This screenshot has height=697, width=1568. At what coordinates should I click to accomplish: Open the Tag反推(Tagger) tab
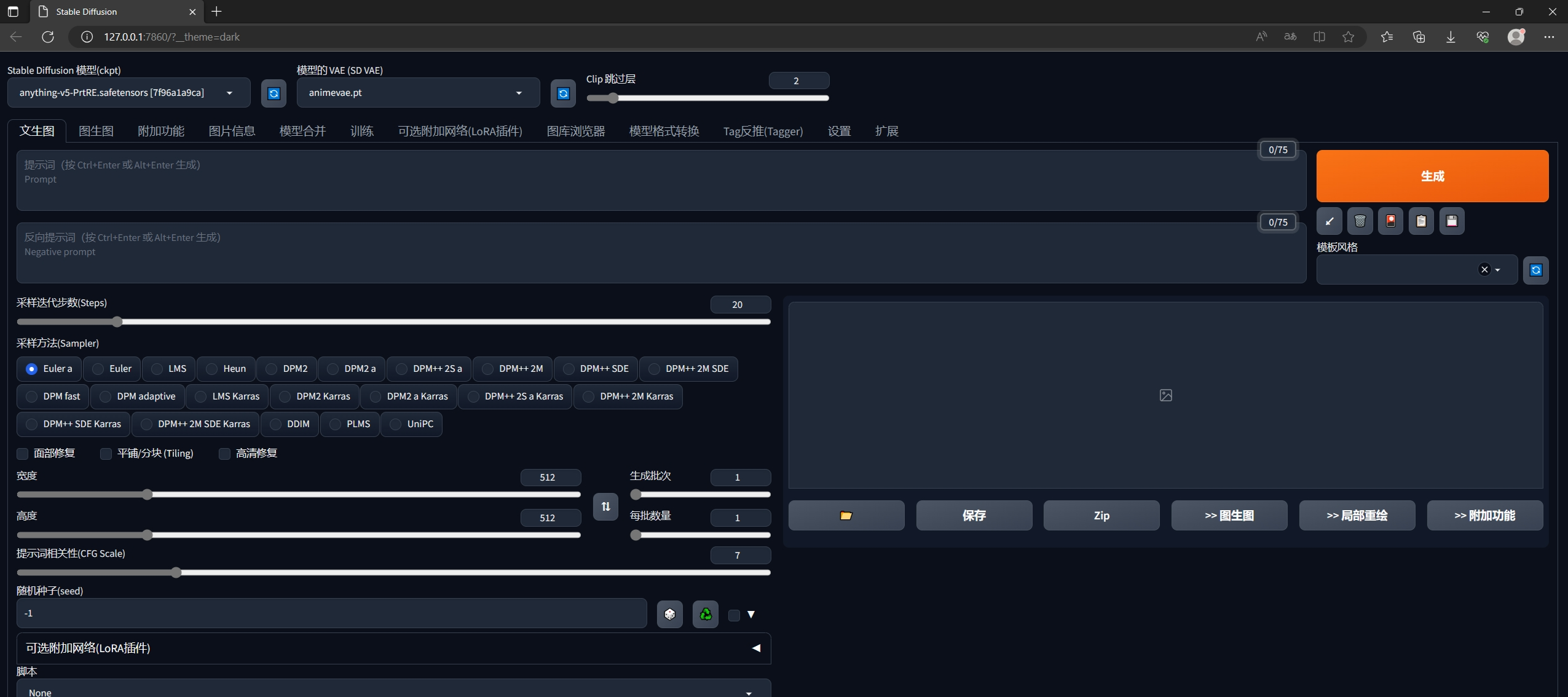tap(763, 131)
